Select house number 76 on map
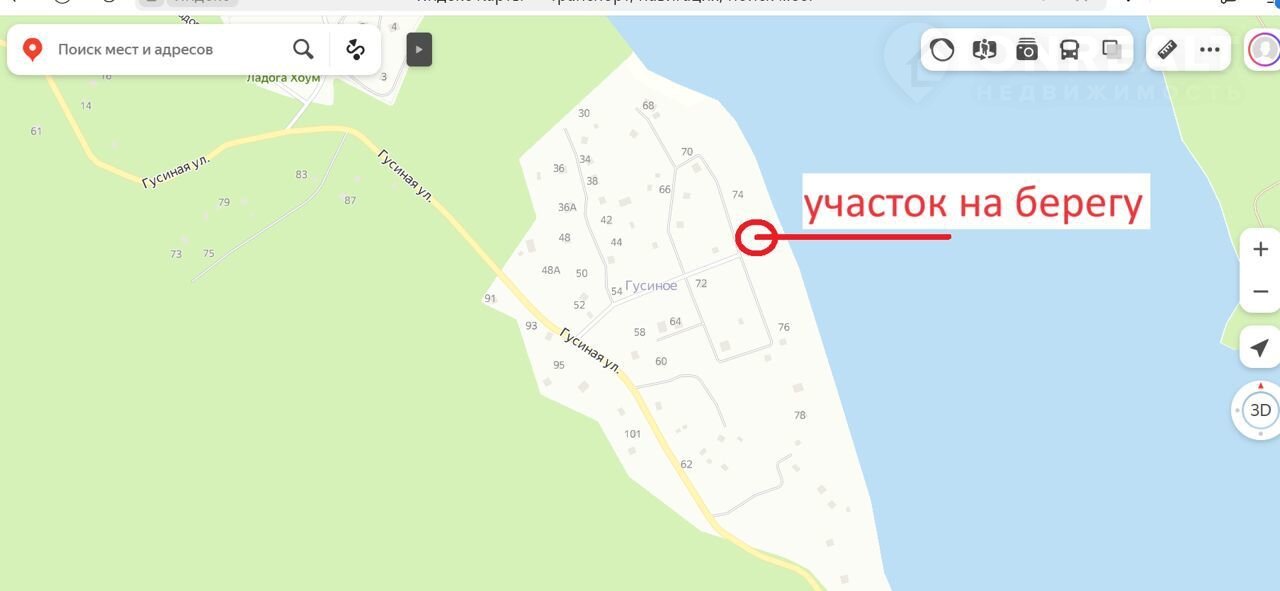The width and height of the screenshot is (1280, 591). point(784,327)
